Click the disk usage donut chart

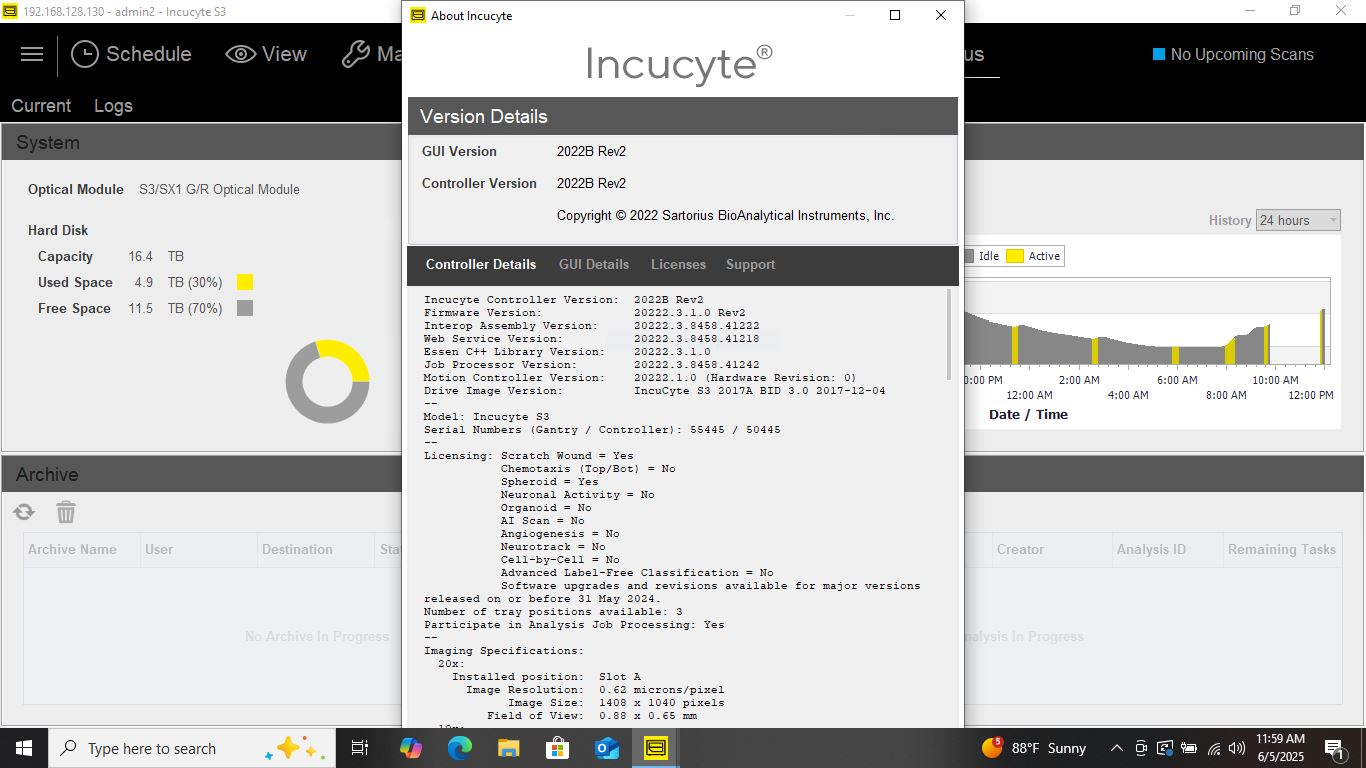pyautogui.click(x=328, y=381)
